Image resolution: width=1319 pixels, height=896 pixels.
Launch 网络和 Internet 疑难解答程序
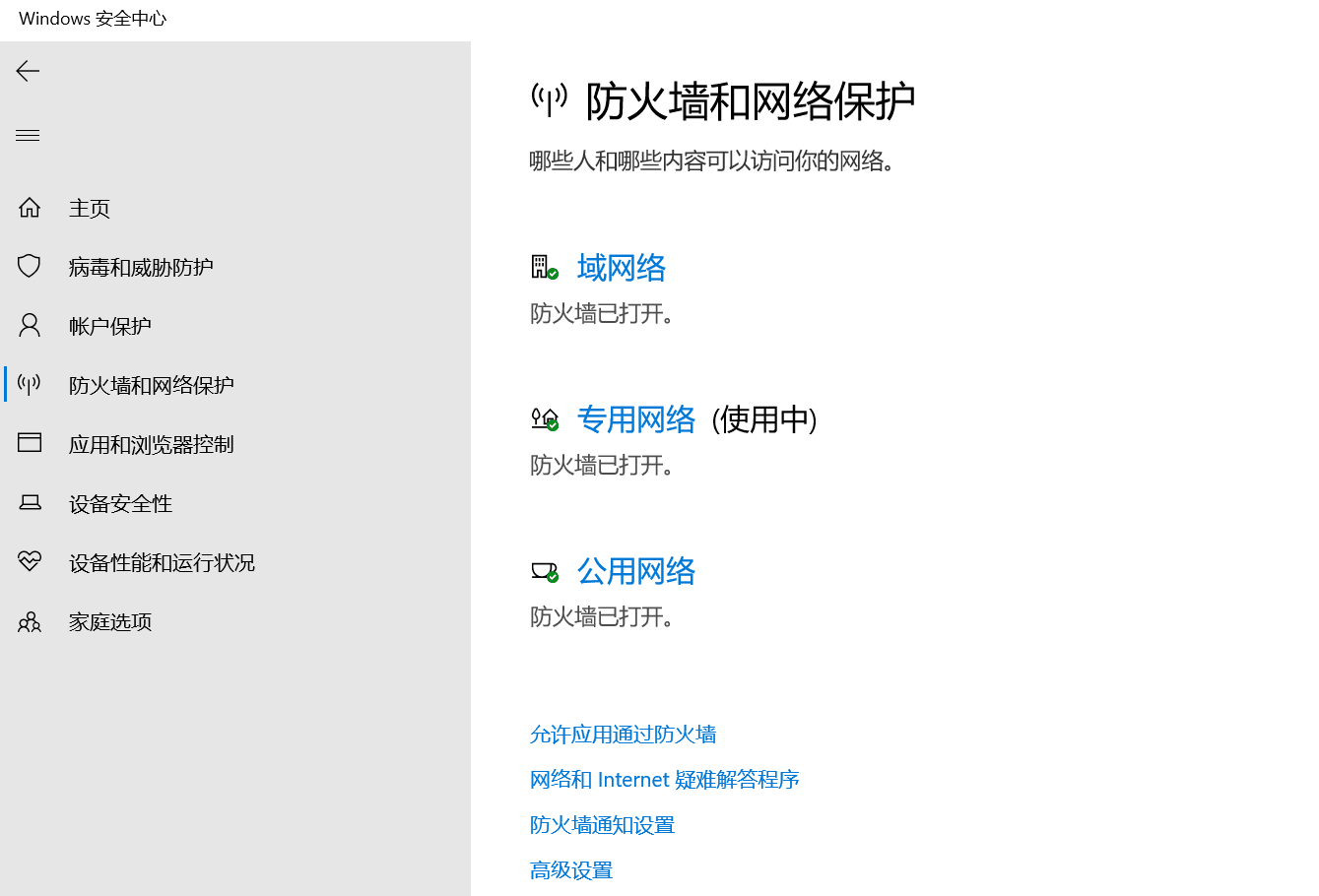[x=664, y=779]
